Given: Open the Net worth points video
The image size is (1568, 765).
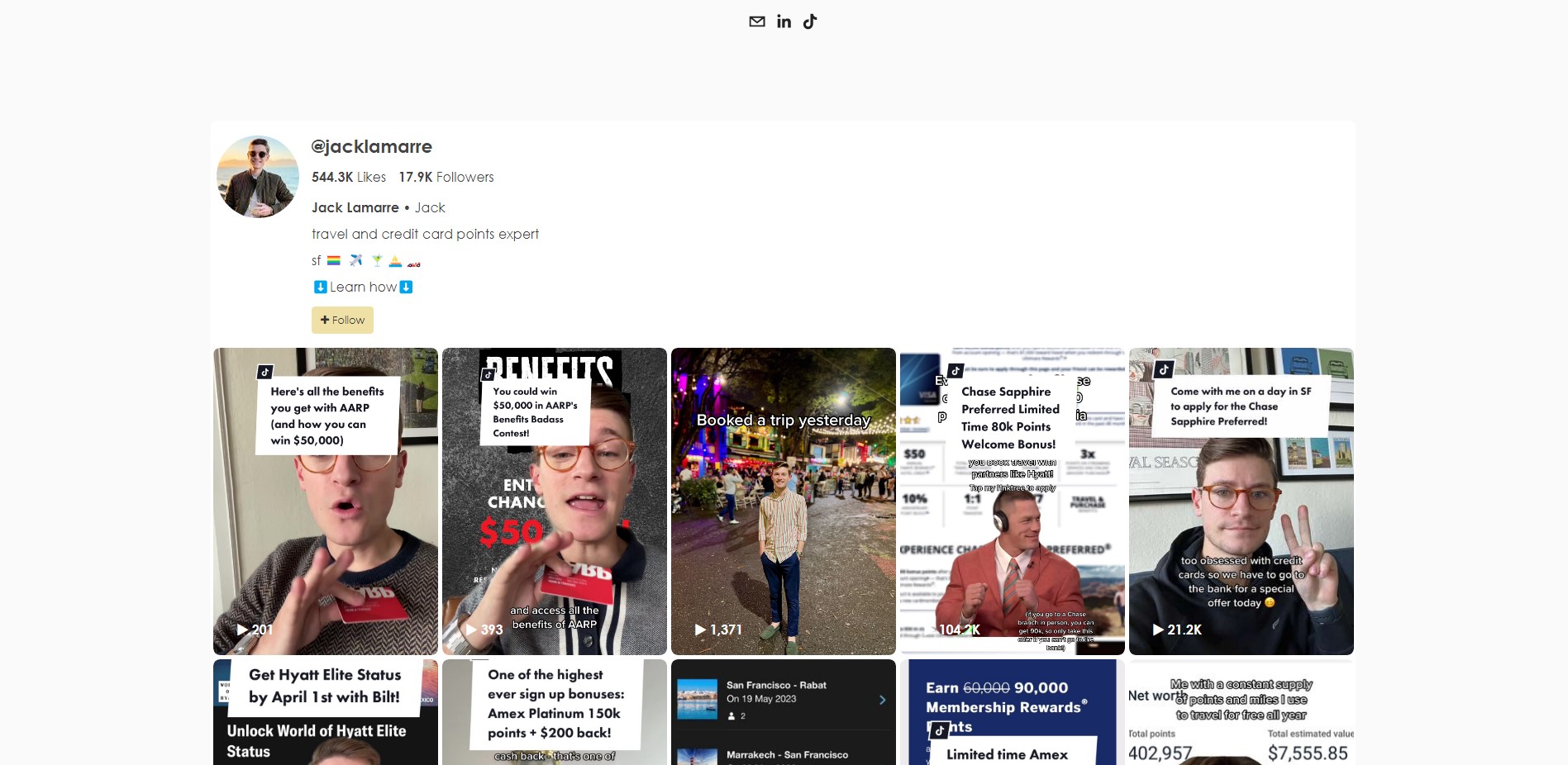Looking at the screenshot, I should 1242,712.
